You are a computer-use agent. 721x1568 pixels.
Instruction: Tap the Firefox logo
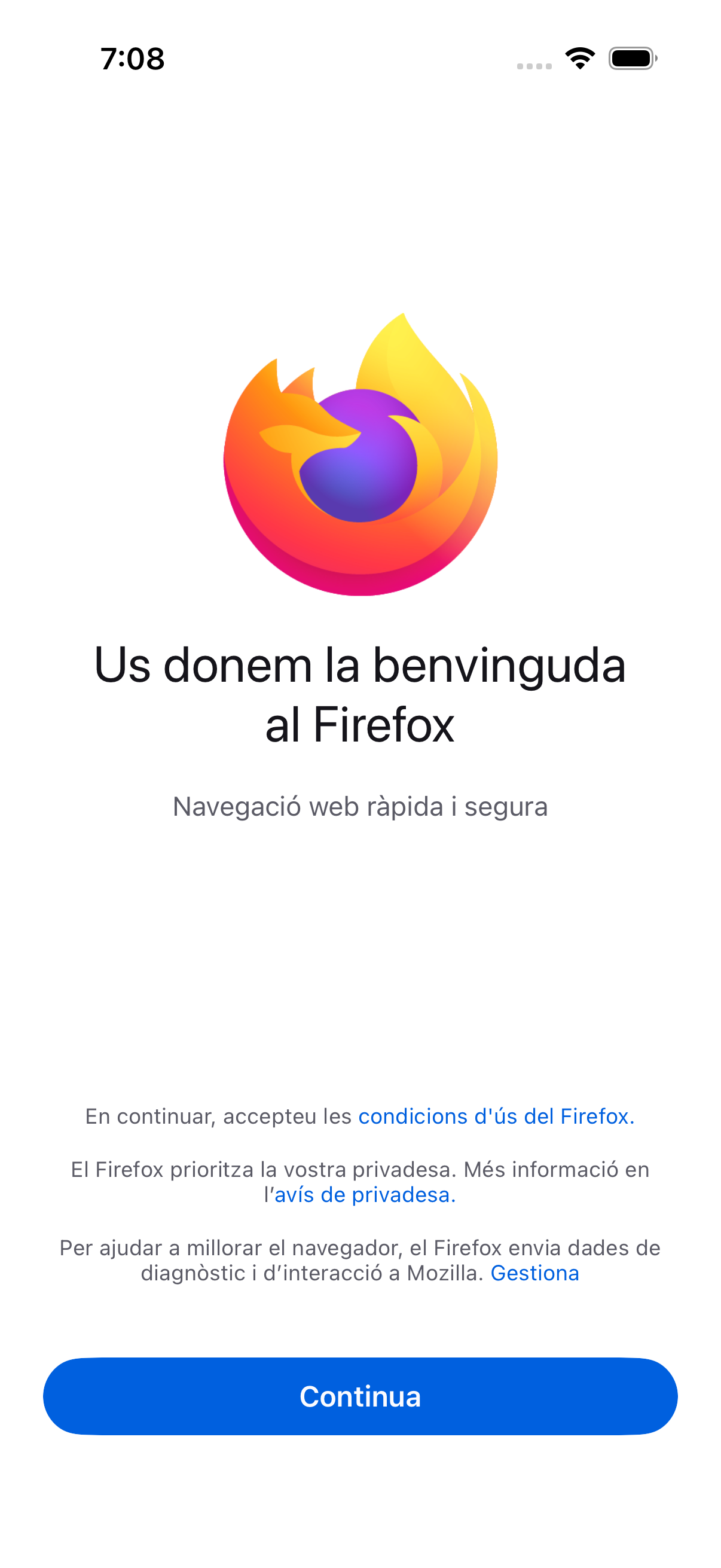[x=360, y=454]
